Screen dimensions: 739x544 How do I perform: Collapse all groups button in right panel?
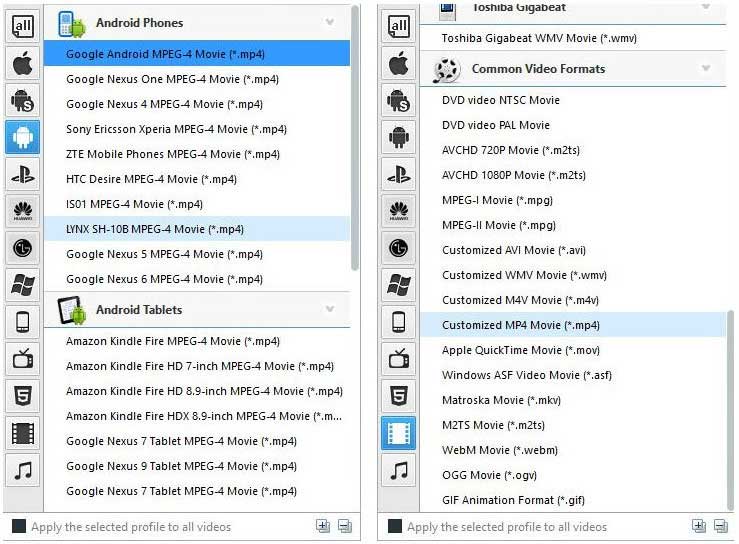(721, 526)
